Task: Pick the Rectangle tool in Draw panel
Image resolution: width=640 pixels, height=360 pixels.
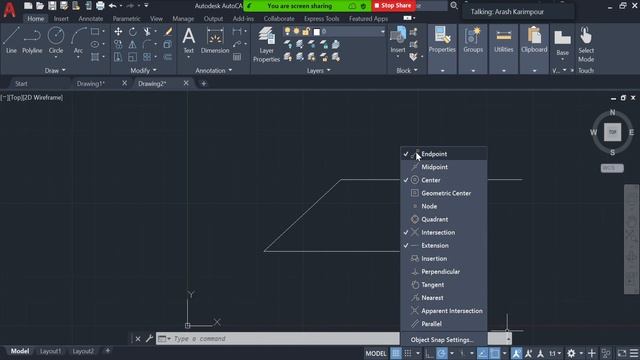Action: (x=95, y=31)
